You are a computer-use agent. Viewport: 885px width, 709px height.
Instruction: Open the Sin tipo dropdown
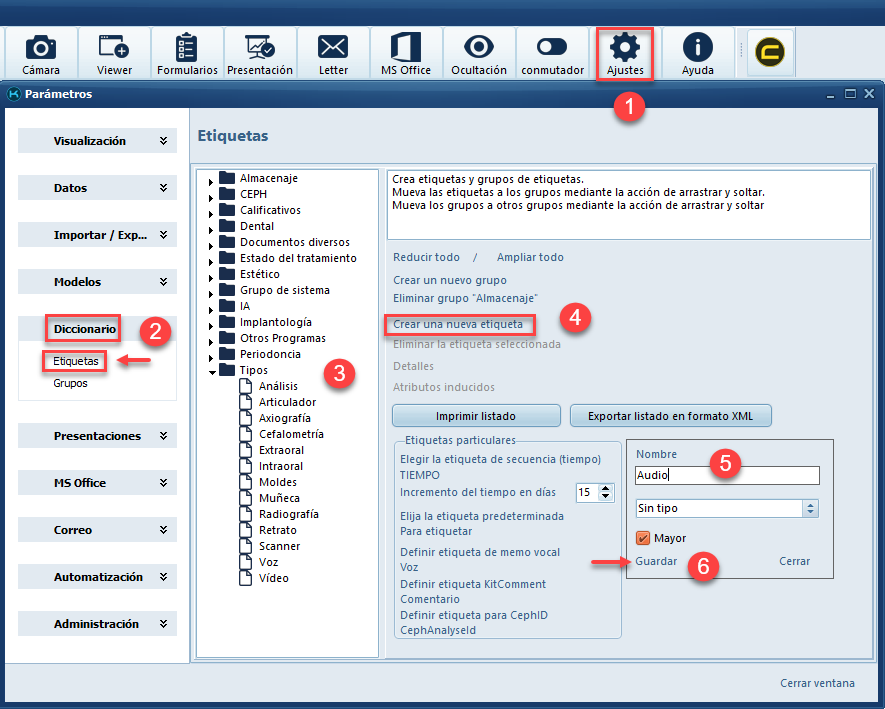[x=727, y=508]
